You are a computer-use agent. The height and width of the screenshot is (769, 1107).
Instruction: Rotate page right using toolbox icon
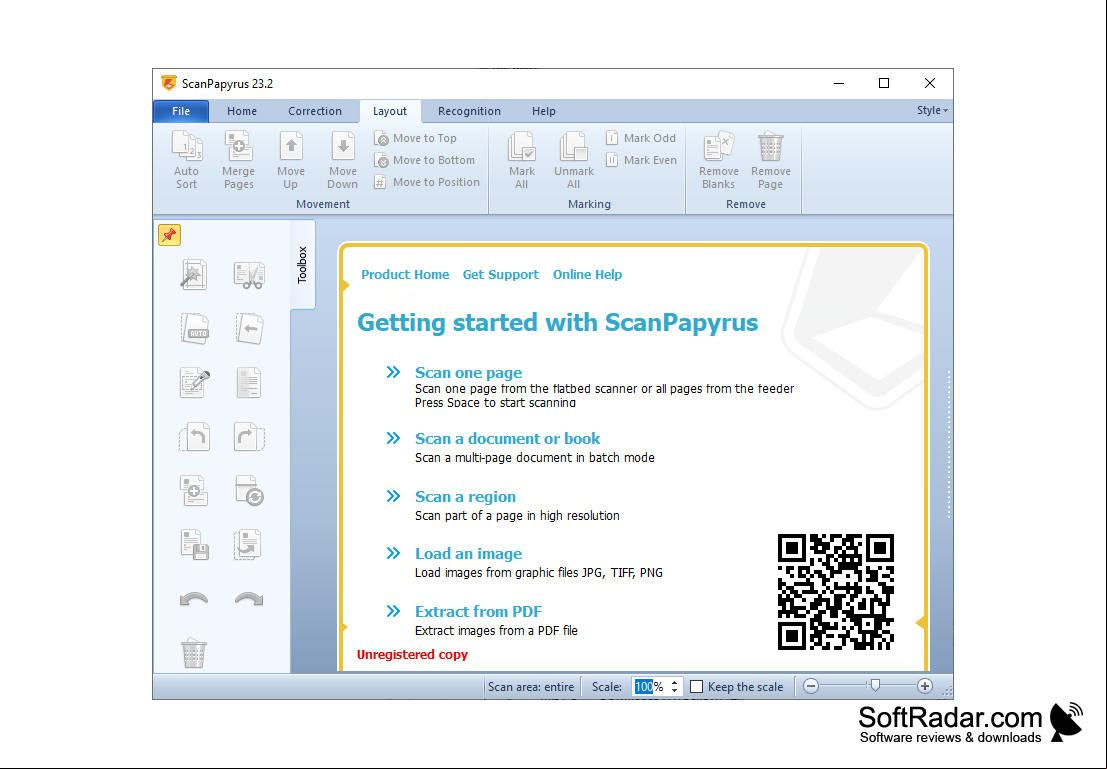(249, 437)
